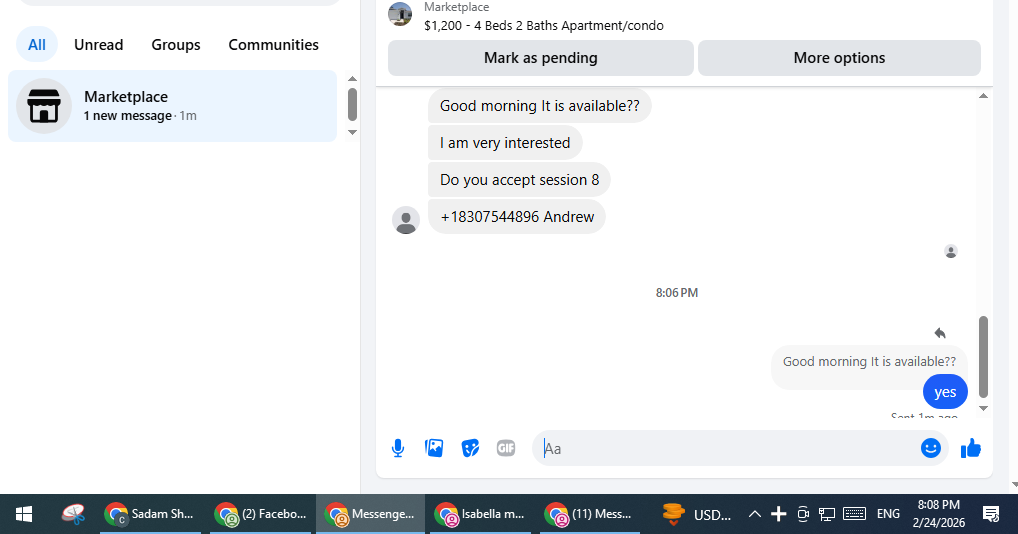Select the Communities filter tab

[x=273, y=45]
